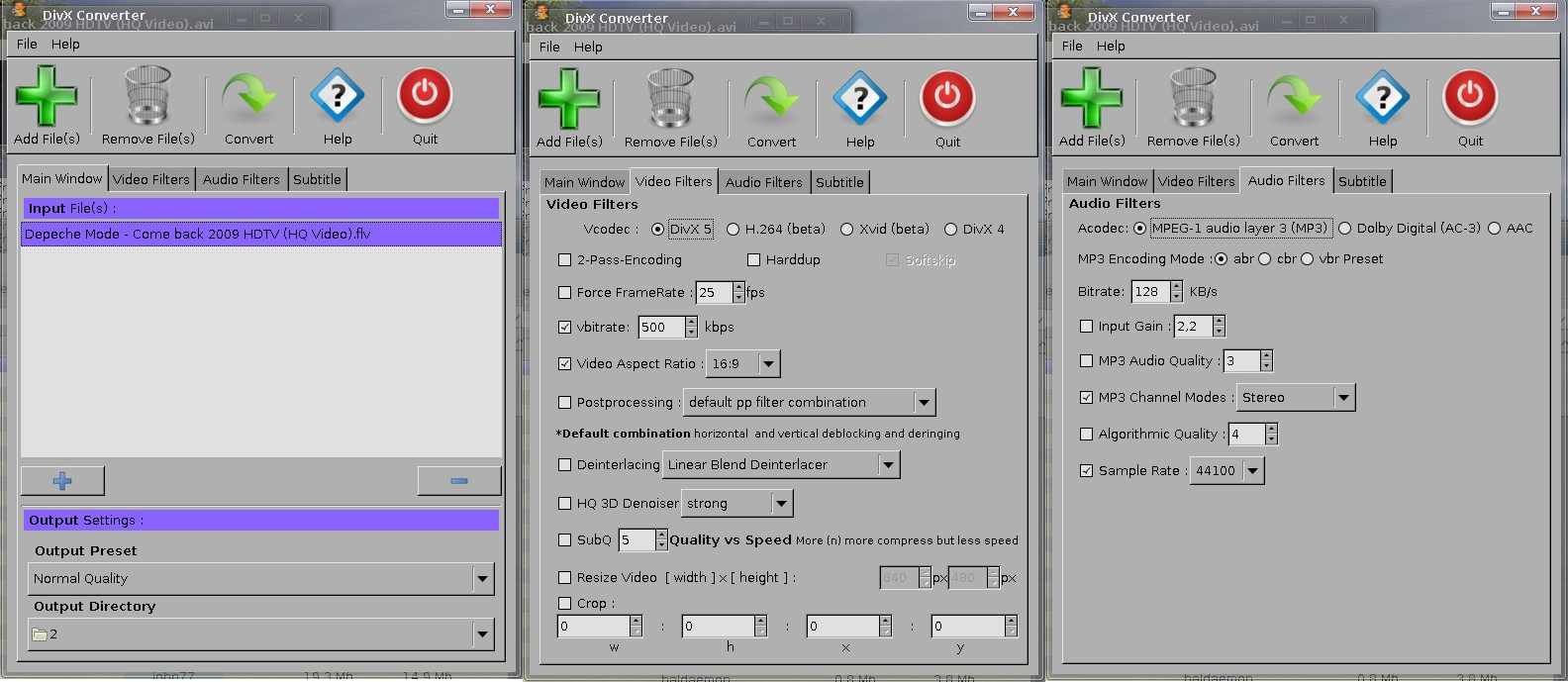Click Quit power icon in Main Window view
Viewport: 1568px width, 682px height.
(x=425, y=96)
